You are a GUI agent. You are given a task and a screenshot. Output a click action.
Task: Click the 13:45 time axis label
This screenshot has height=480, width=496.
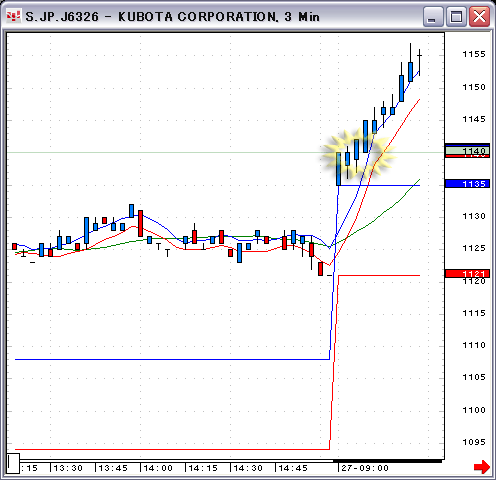click(113, 468)
